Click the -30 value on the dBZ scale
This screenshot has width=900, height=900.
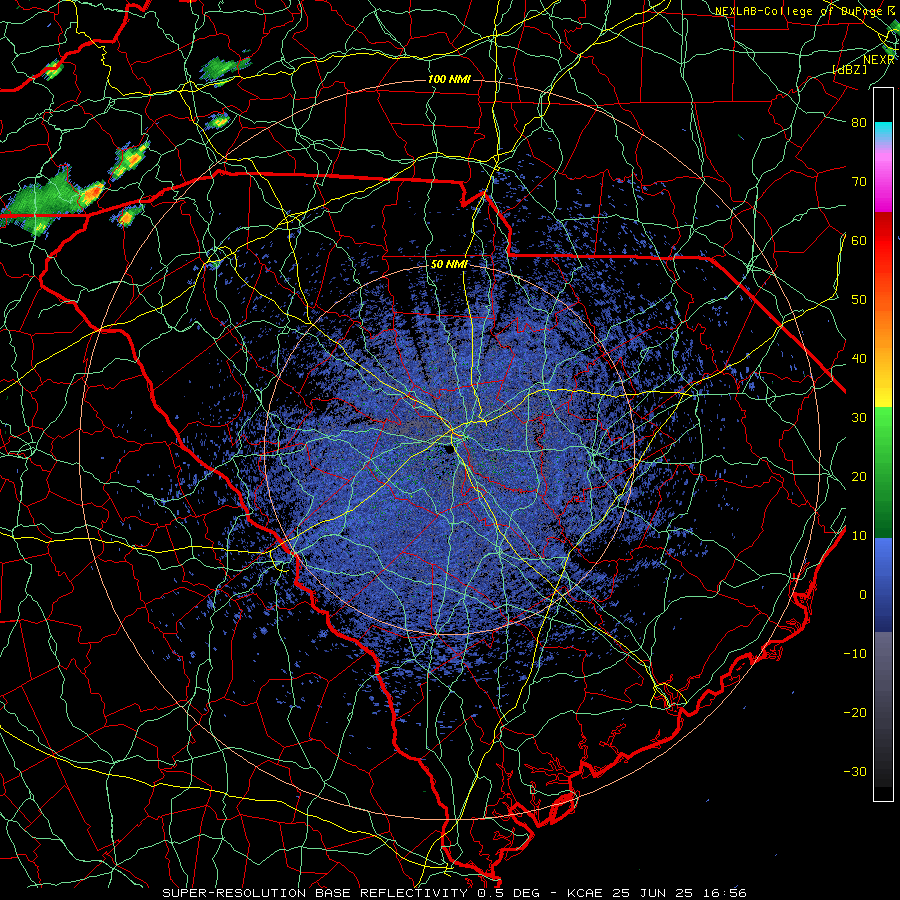855,771
